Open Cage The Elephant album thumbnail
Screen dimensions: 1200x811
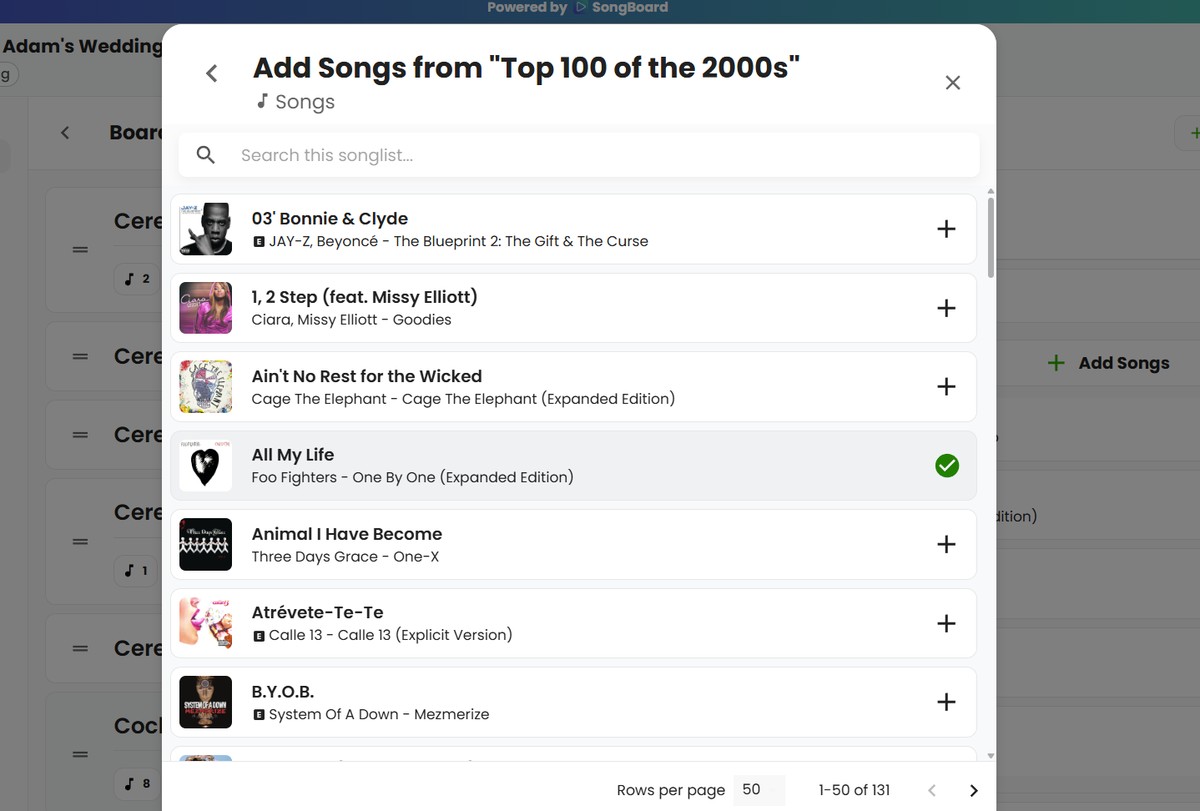point(206,387)
